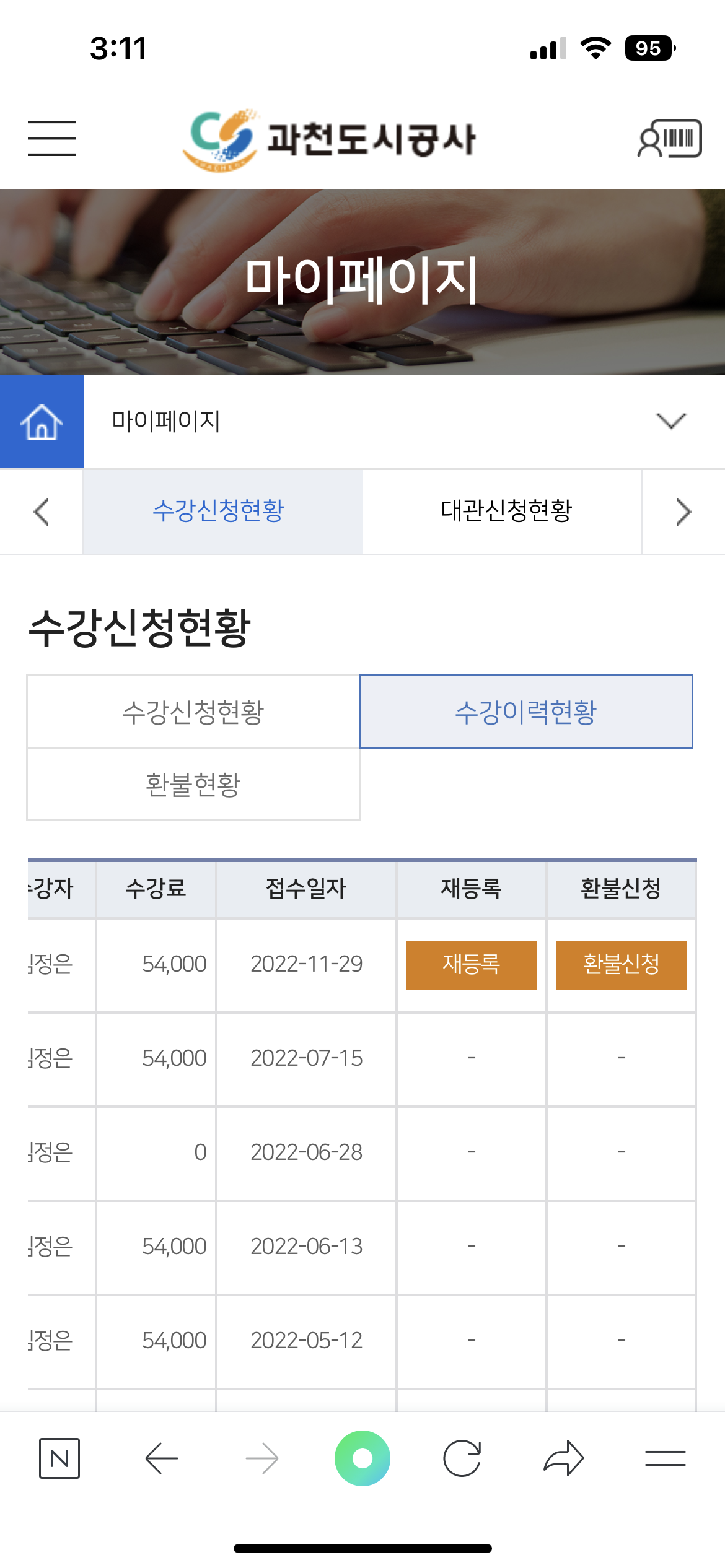Expand the 마이페이지 dropdown chevron
Image resolution: width=725 pixels, height=1568 pixels.
[x=671, y=421]
